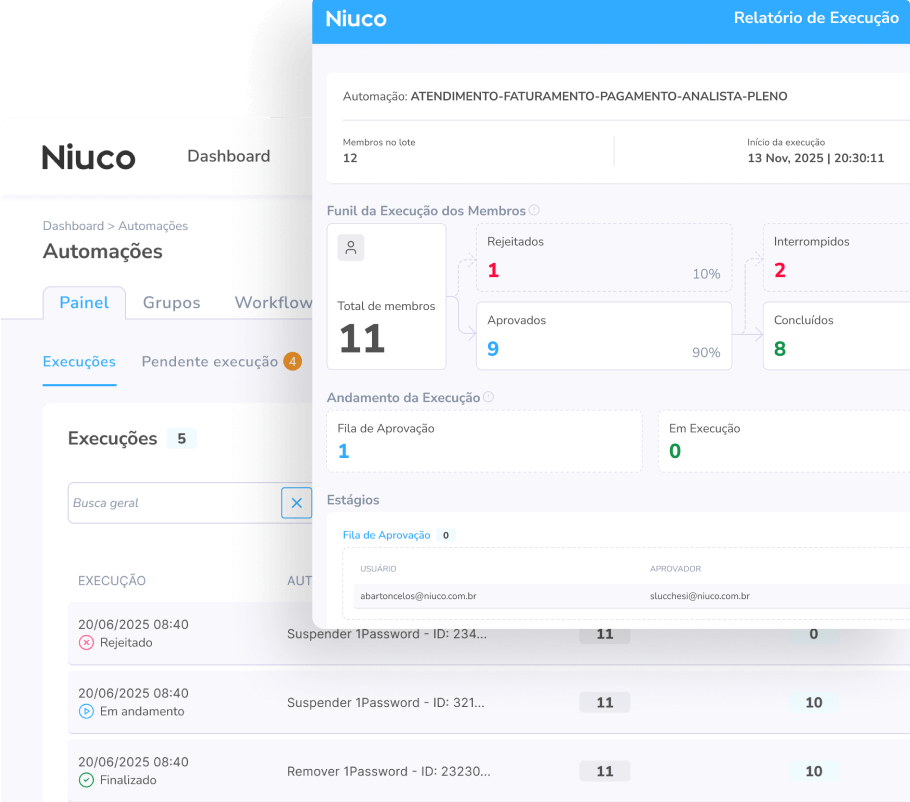Sort by the EXECUÇÃO column header

[x=112, y=581]
